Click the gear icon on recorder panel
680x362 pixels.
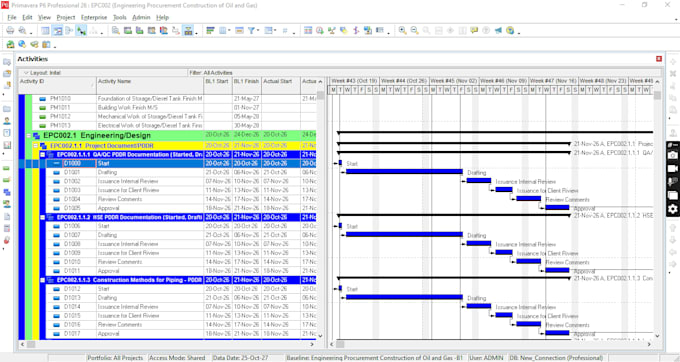[x=673, y=209]
